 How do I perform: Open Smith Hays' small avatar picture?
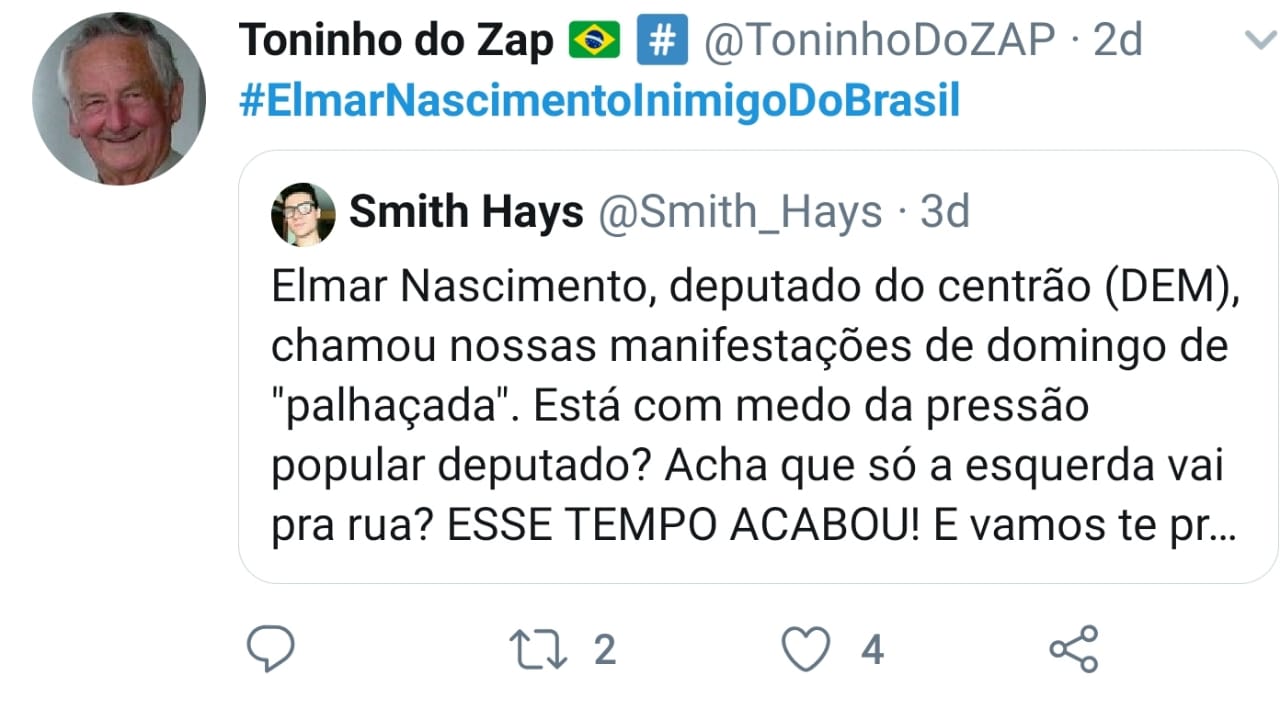[303, 214]
